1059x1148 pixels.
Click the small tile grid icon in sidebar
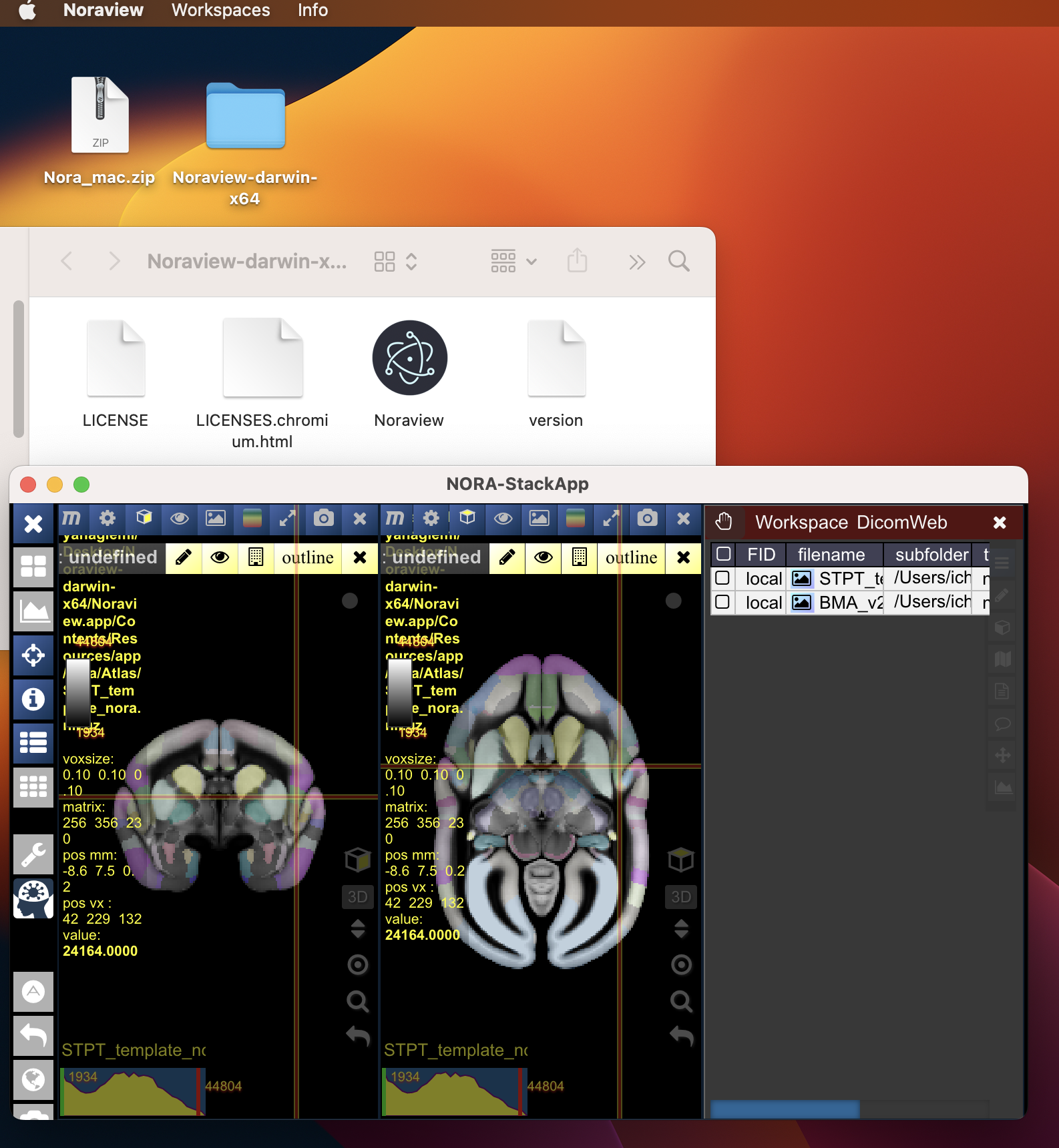point(33,787)
